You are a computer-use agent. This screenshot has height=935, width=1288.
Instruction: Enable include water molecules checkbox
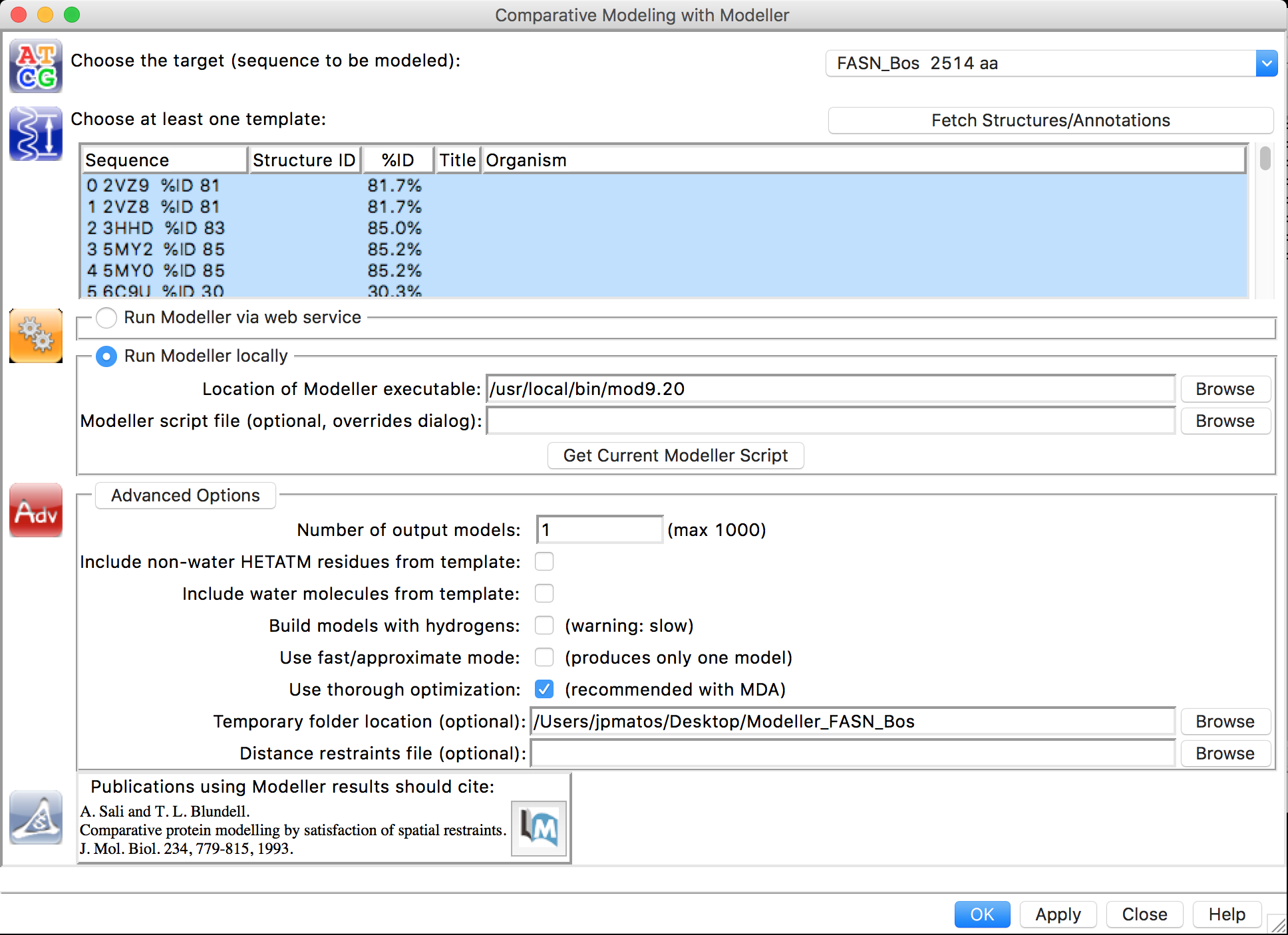pos(544,593)
